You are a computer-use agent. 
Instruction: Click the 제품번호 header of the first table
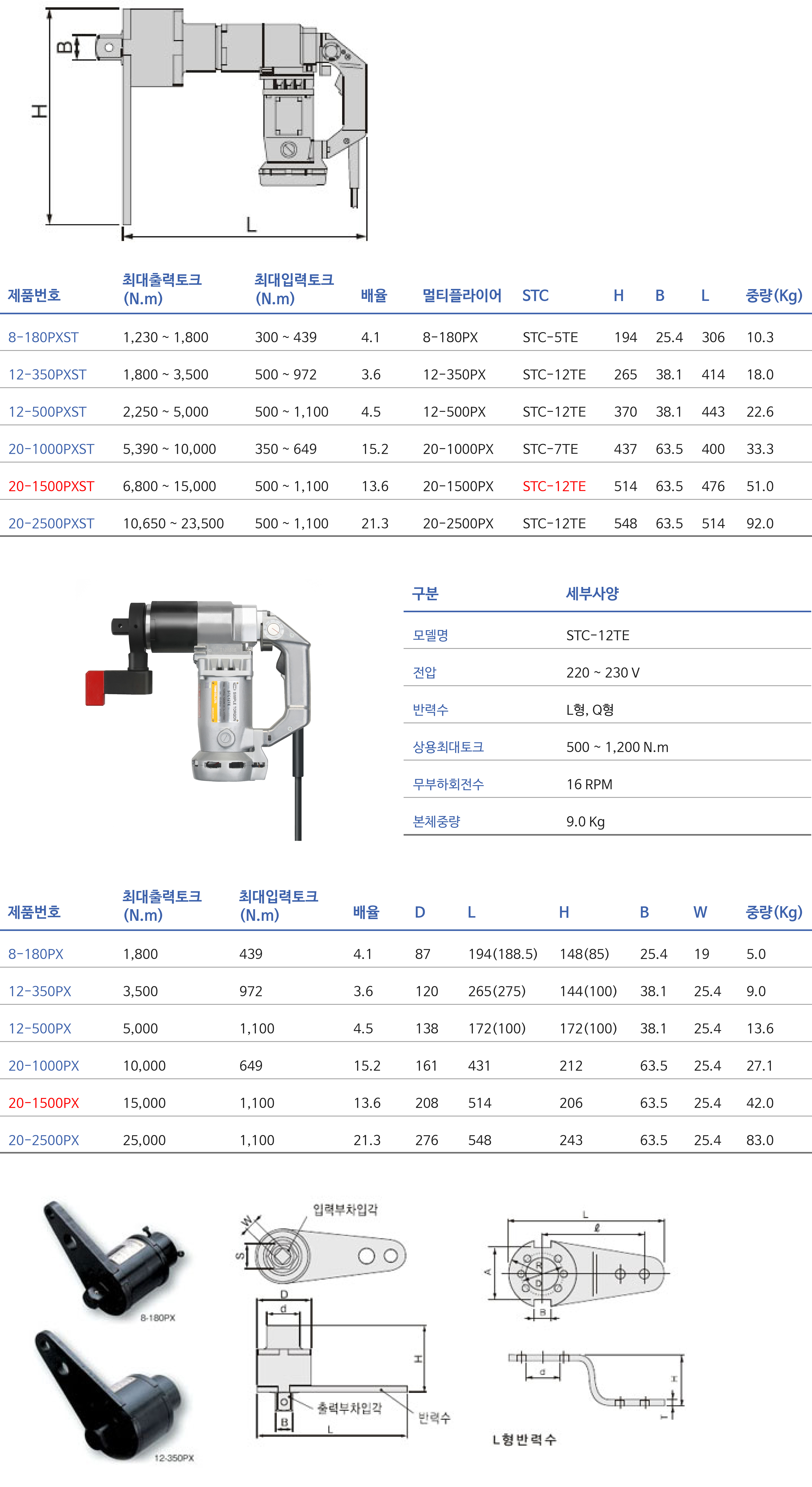pos(34,296)
